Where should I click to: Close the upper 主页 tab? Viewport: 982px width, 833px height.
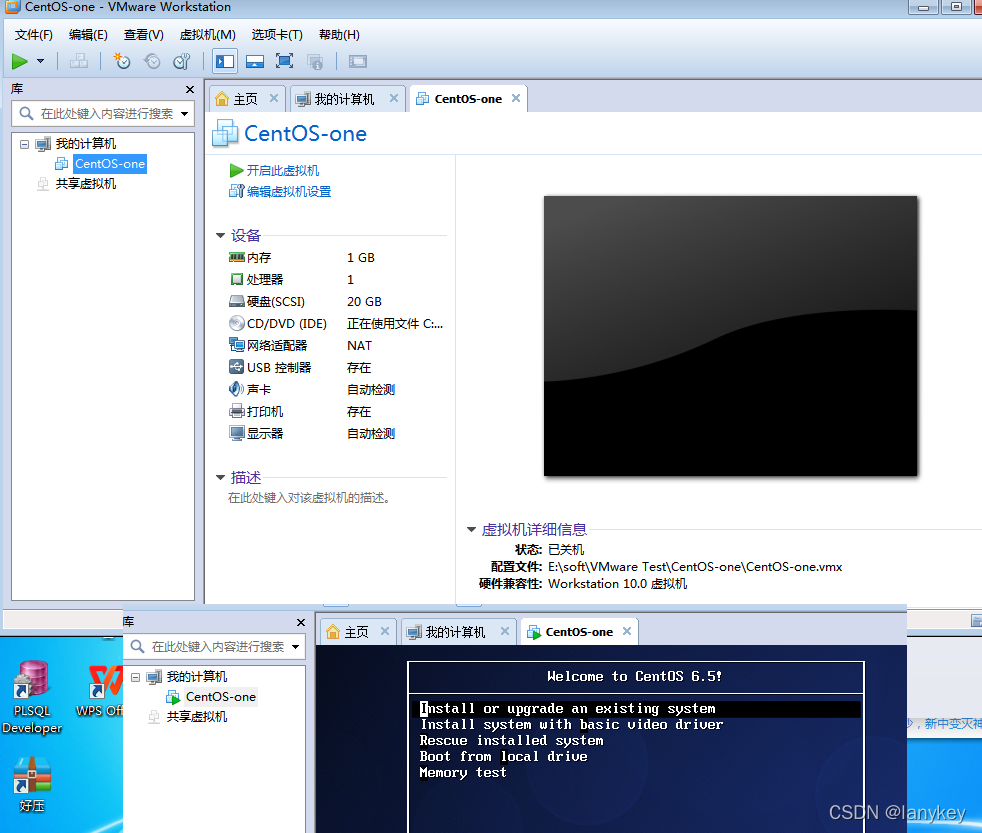click(274, 98)
